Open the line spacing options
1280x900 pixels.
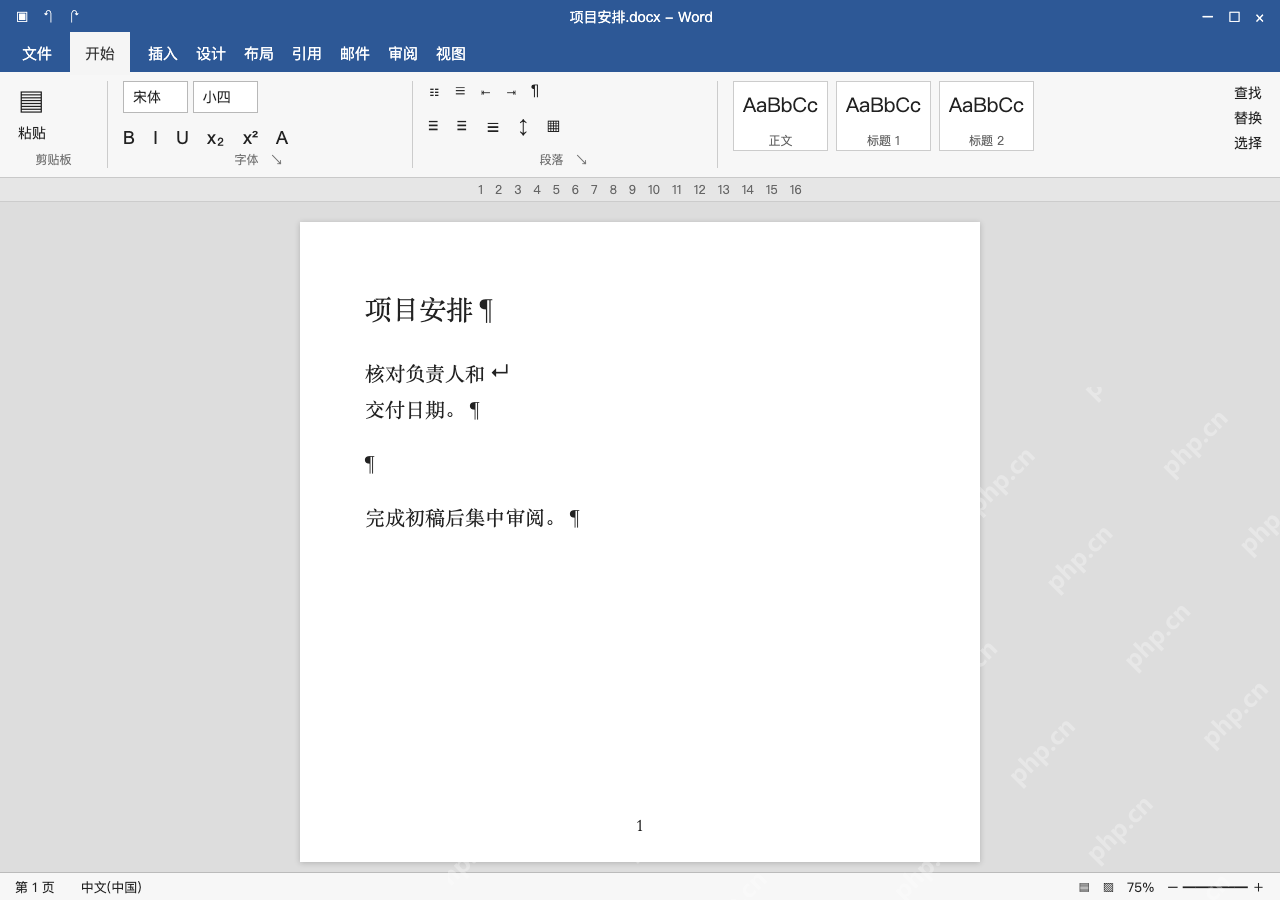(x=523, y=127)
